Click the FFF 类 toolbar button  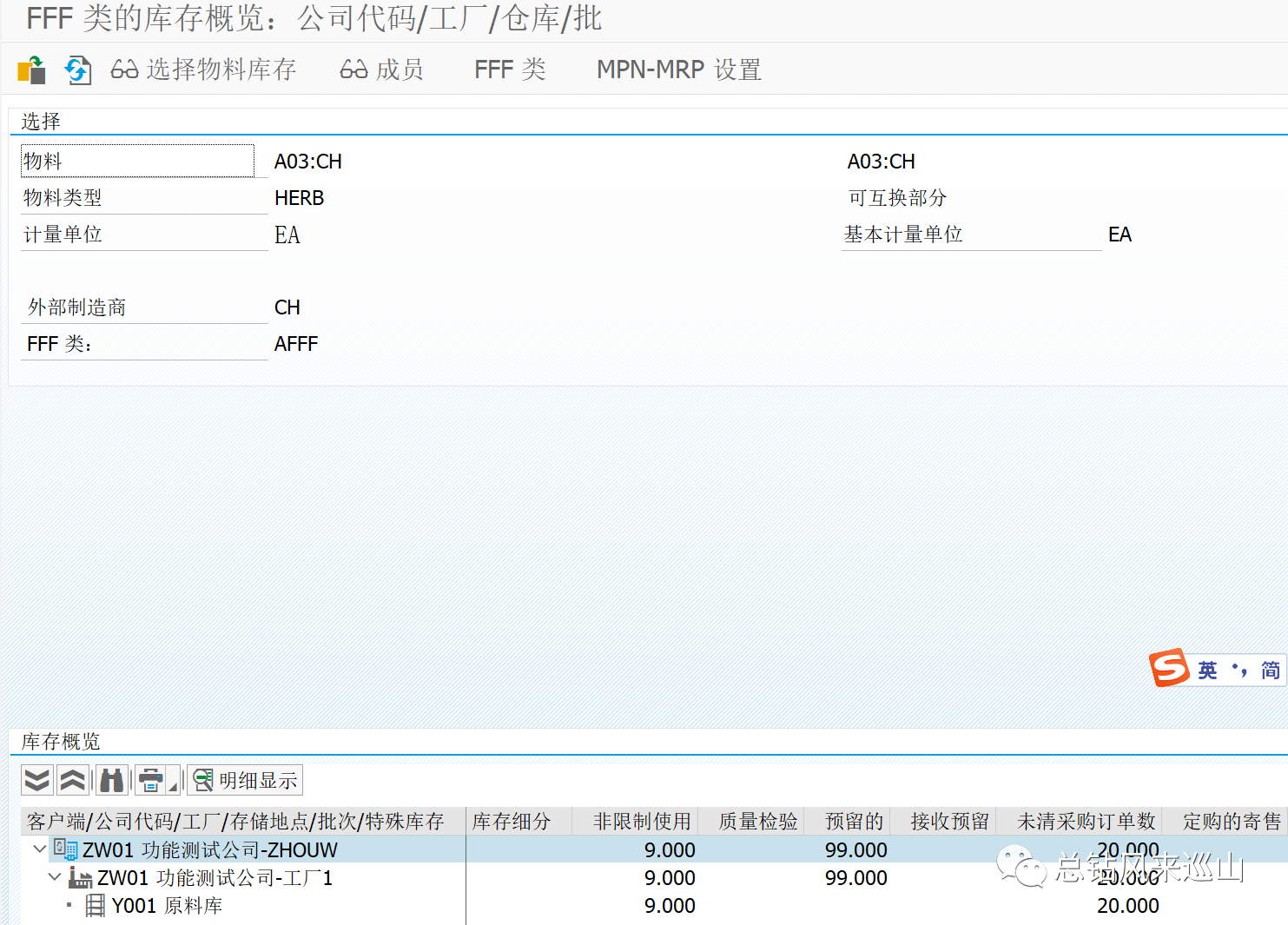[x=510, y=69]
